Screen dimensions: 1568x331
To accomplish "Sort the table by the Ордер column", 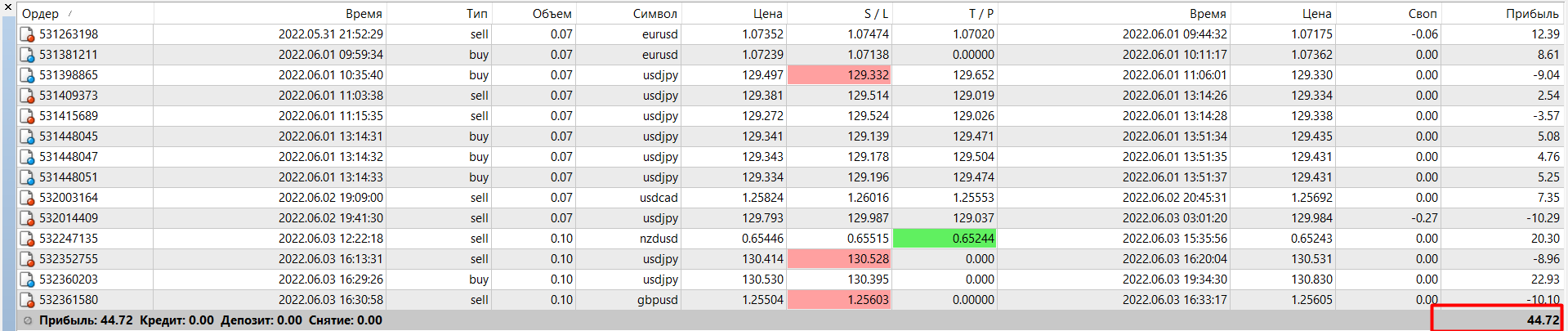I will 41,14.
